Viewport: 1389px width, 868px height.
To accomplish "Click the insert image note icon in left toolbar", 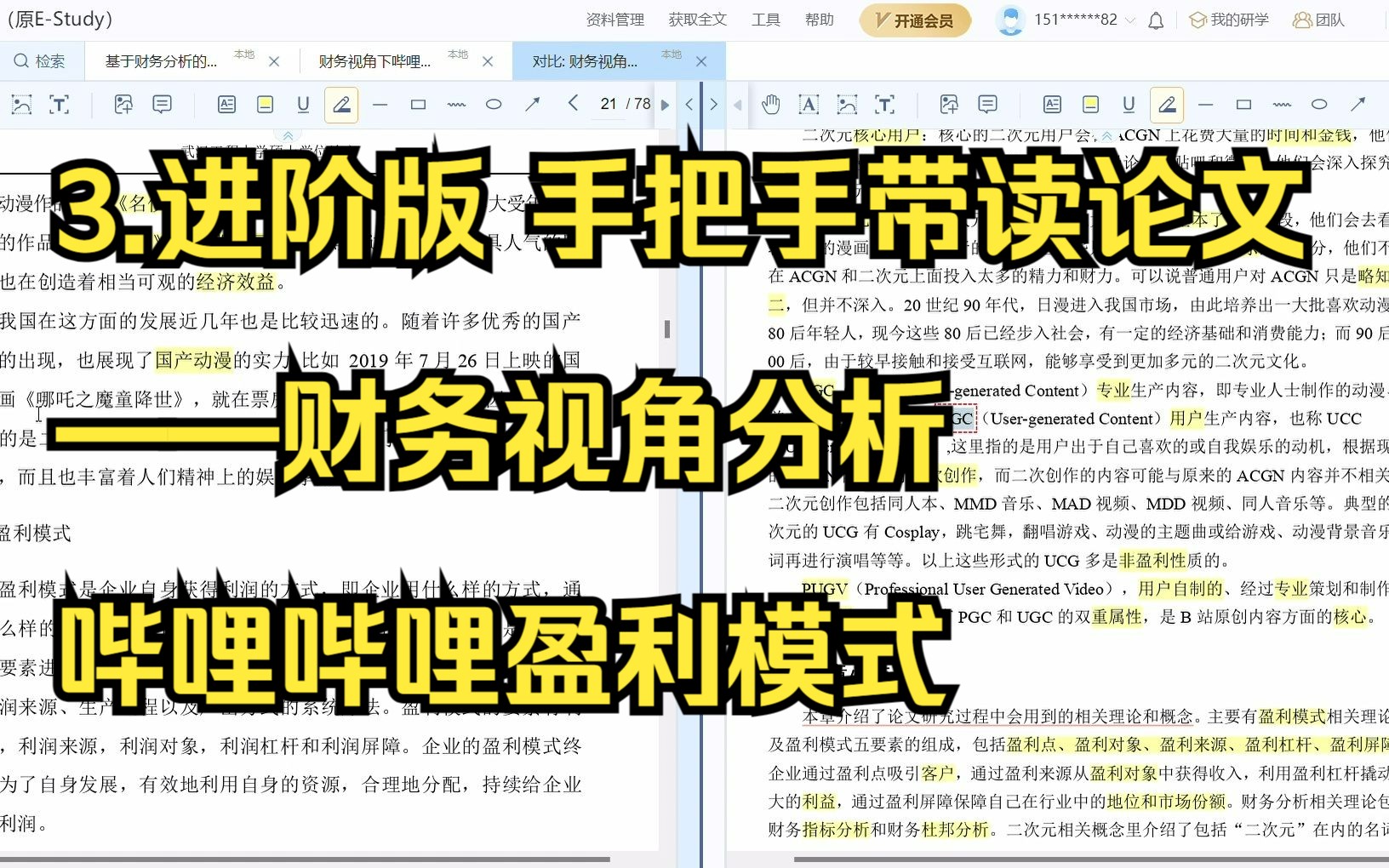I will tap(123, 105).
